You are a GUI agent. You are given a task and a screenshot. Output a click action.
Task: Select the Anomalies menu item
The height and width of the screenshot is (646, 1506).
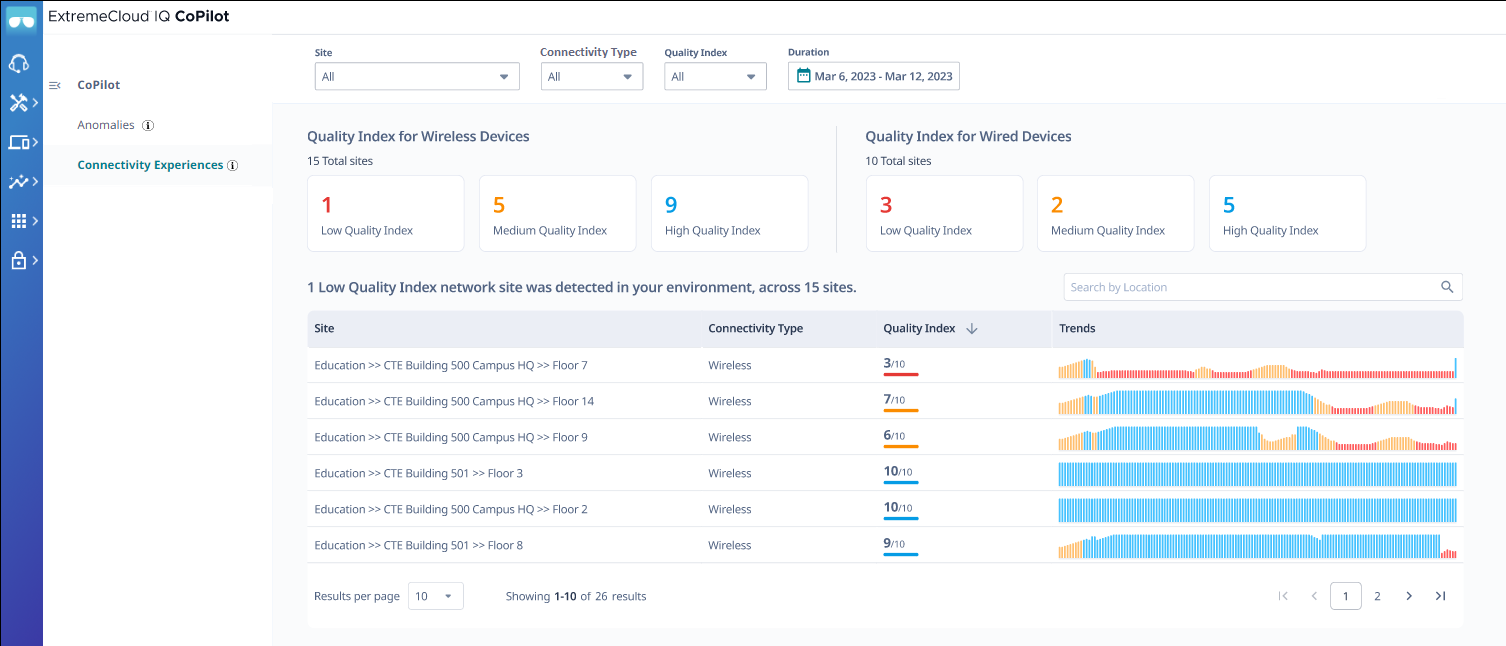(x=104, y=124)
